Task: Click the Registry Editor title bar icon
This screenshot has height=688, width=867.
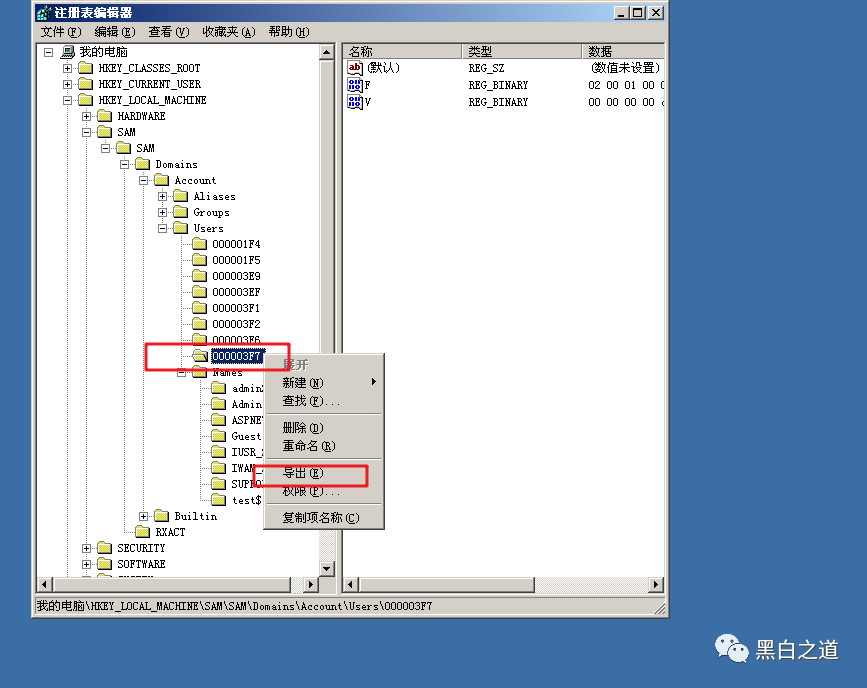Action: pos(44,13)
